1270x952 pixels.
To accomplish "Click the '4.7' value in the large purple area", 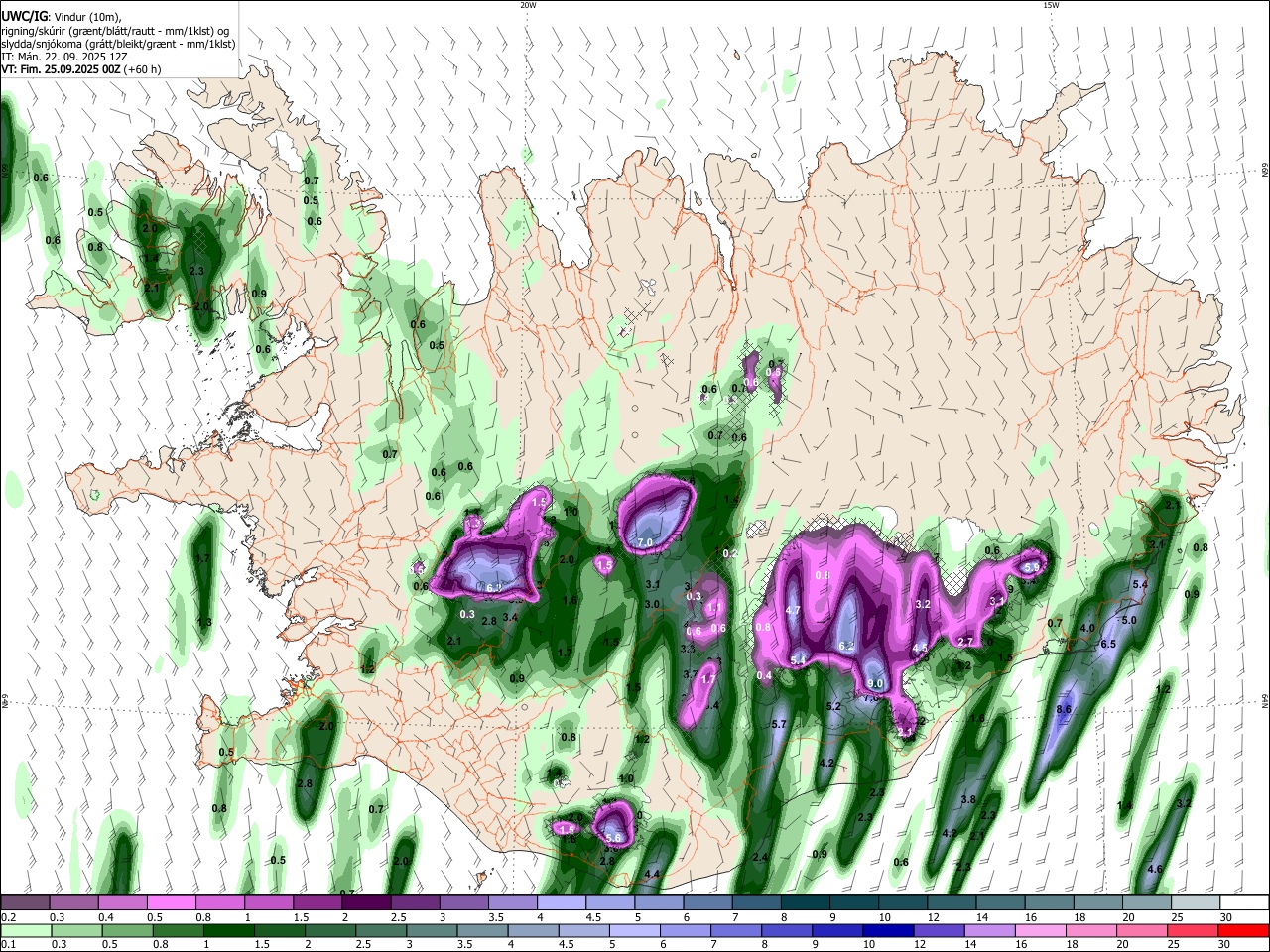I will [x=793, y=611].
